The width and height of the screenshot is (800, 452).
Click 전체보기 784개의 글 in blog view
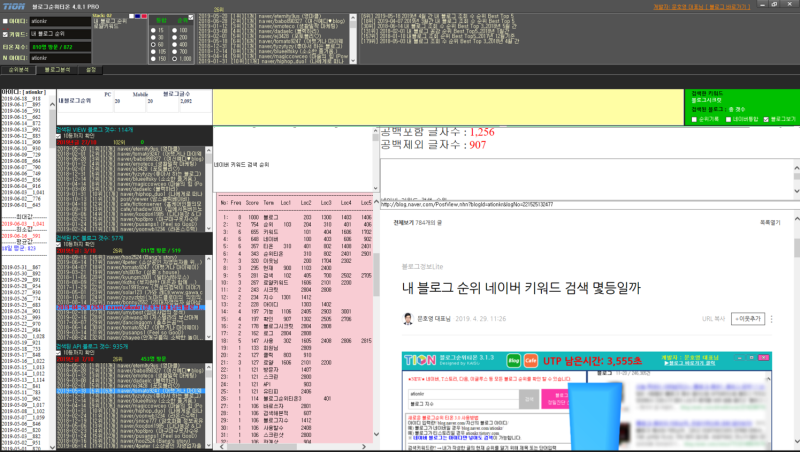click(417, 222)
